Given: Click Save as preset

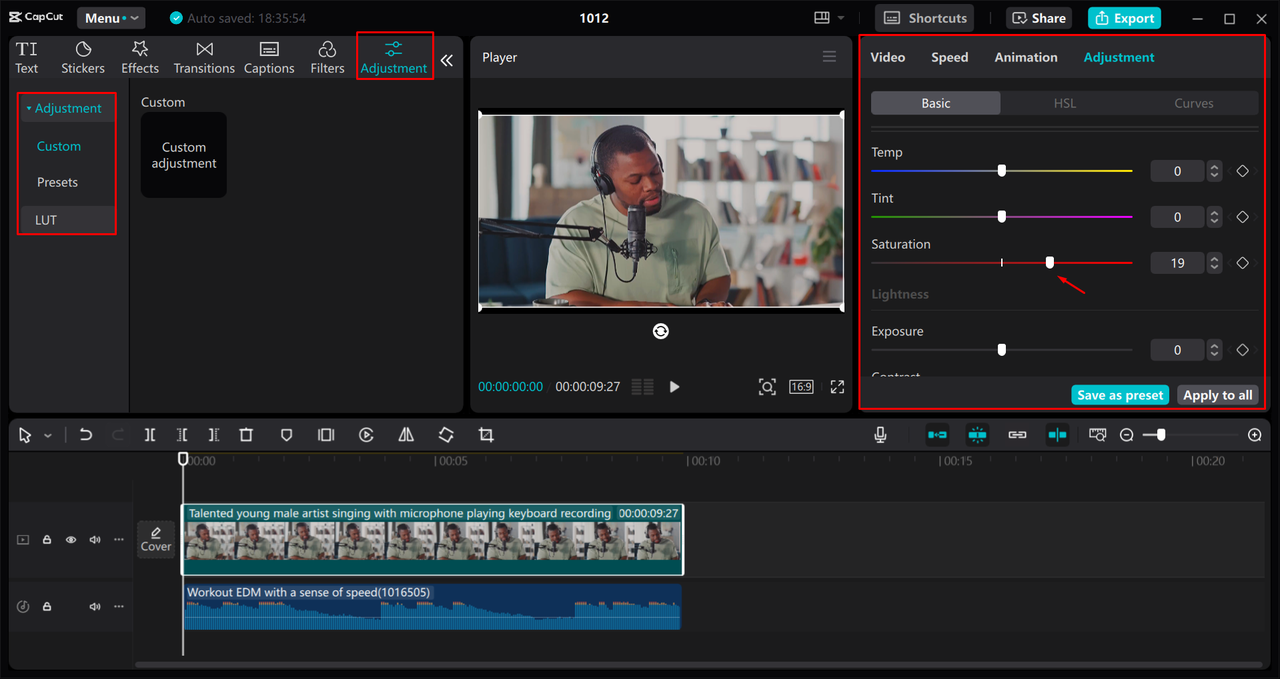Looking at the screenshot, I should point(1120,395).
